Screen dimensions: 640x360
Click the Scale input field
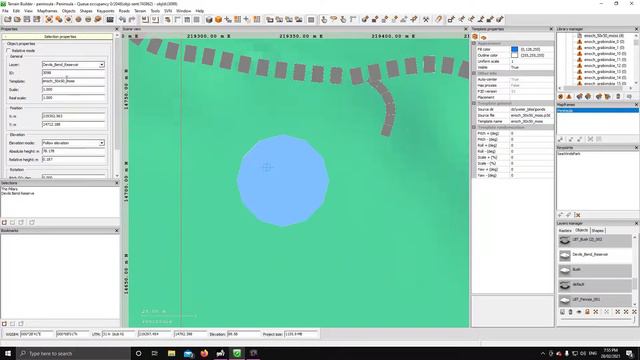point(73,89)
